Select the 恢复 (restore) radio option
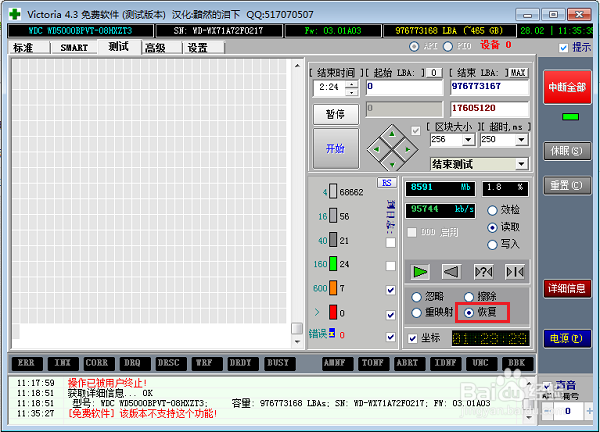Screen dimensions: 600x432 [469, 313]
